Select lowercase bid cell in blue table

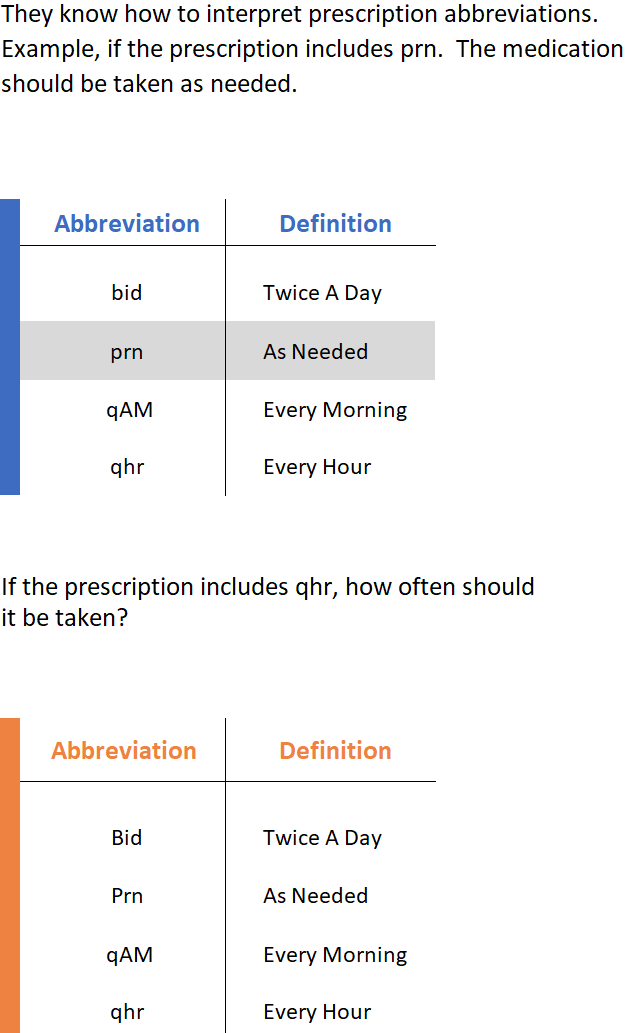[127, 293]
